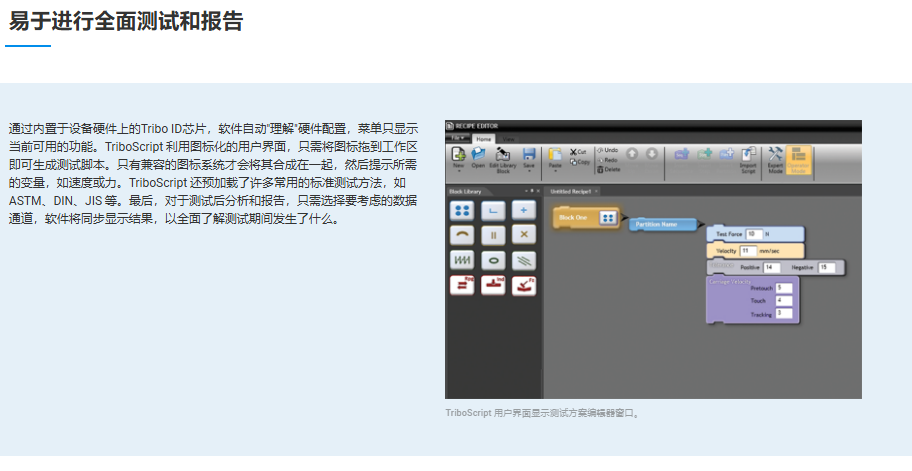Click the Open folder icon
912x471 pixels.
pos(478,154)
